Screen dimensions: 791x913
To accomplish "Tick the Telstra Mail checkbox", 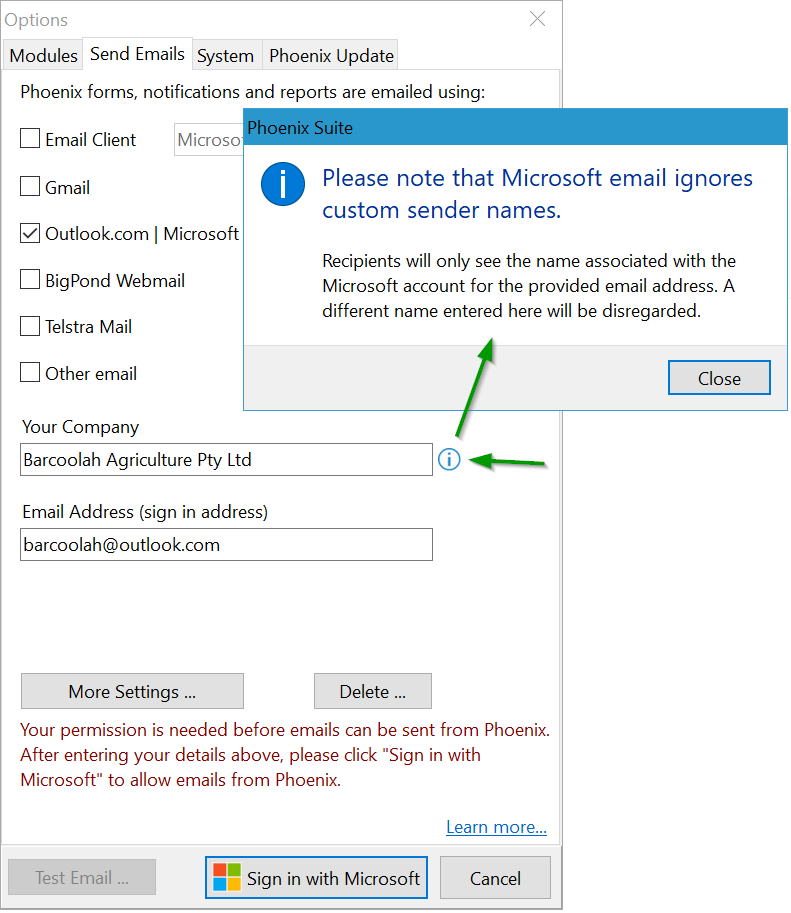I will (30, 326).
